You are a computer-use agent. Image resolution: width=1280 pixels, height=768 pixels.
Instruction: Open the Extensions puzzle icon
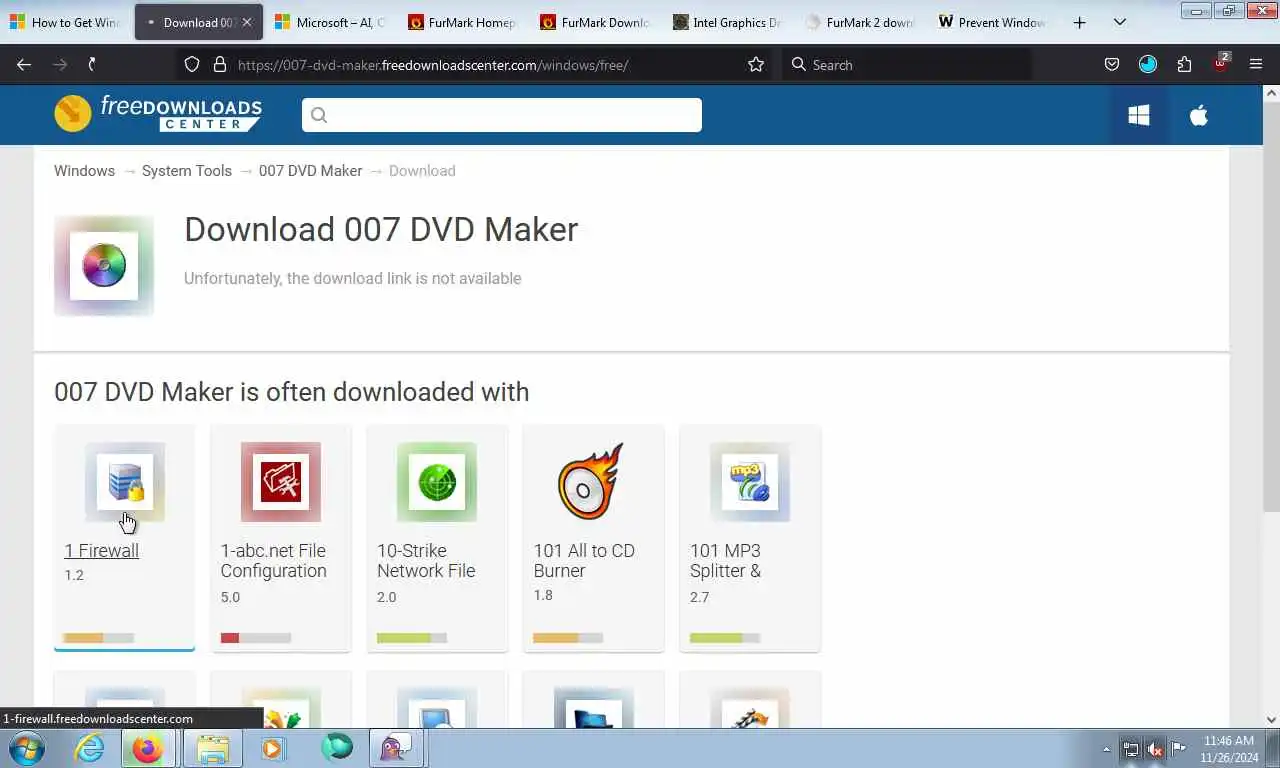(x=1184, y=64)
